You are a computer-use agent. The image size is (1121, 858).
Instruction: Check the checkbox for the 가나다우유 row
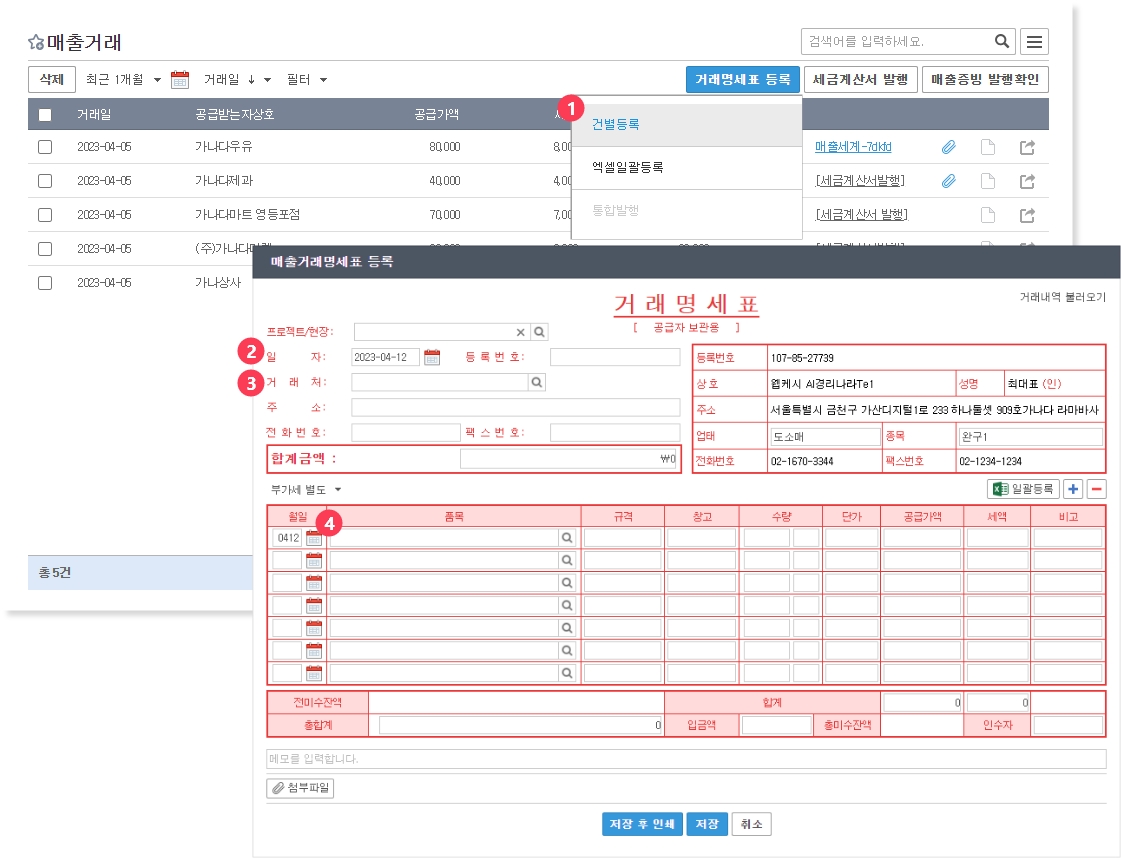click(45, 147)
